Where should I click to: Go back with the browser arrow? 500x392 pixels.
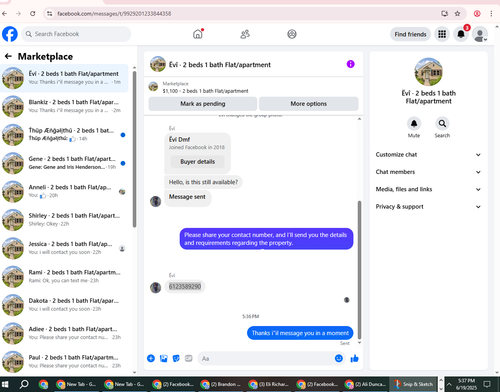tap(4, 14)
